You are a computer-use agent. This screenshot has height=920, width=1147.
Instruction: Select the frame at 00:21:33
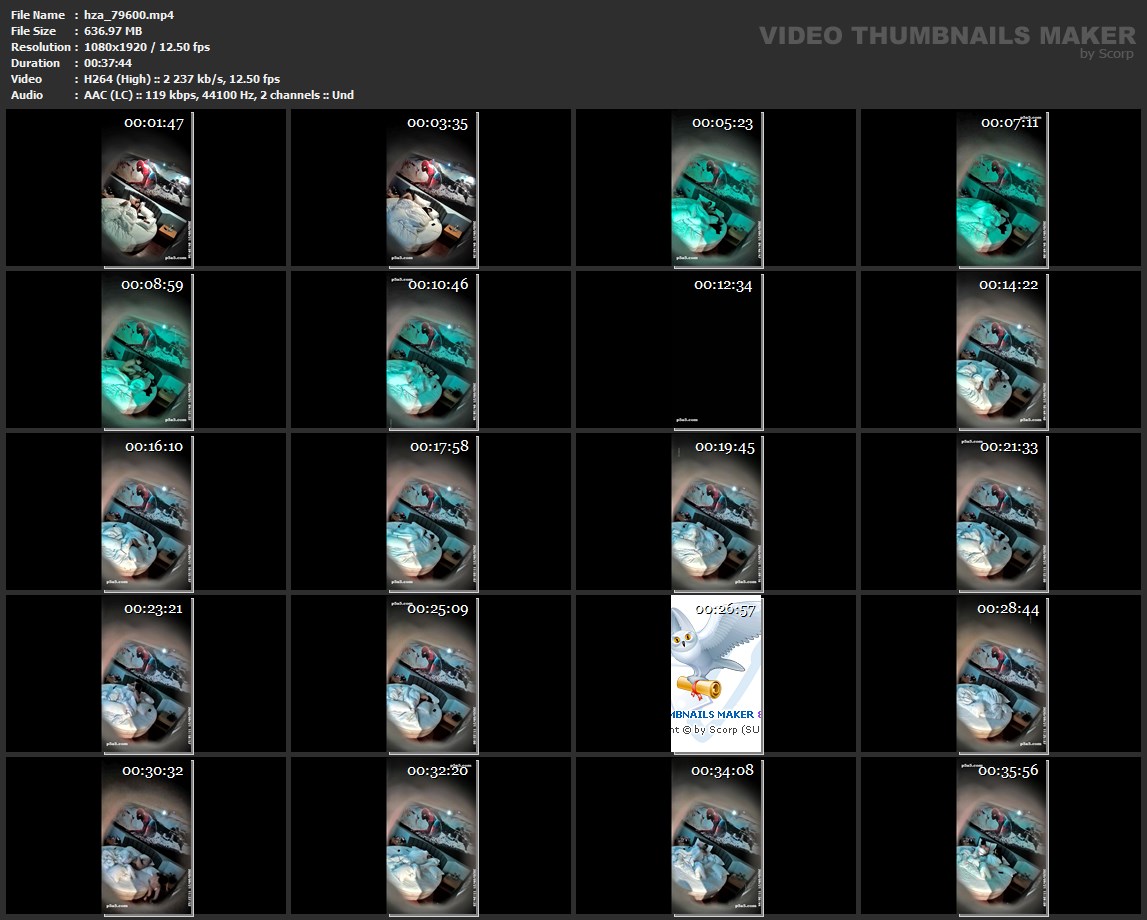pyautogui.click(x=1001, y=512)
